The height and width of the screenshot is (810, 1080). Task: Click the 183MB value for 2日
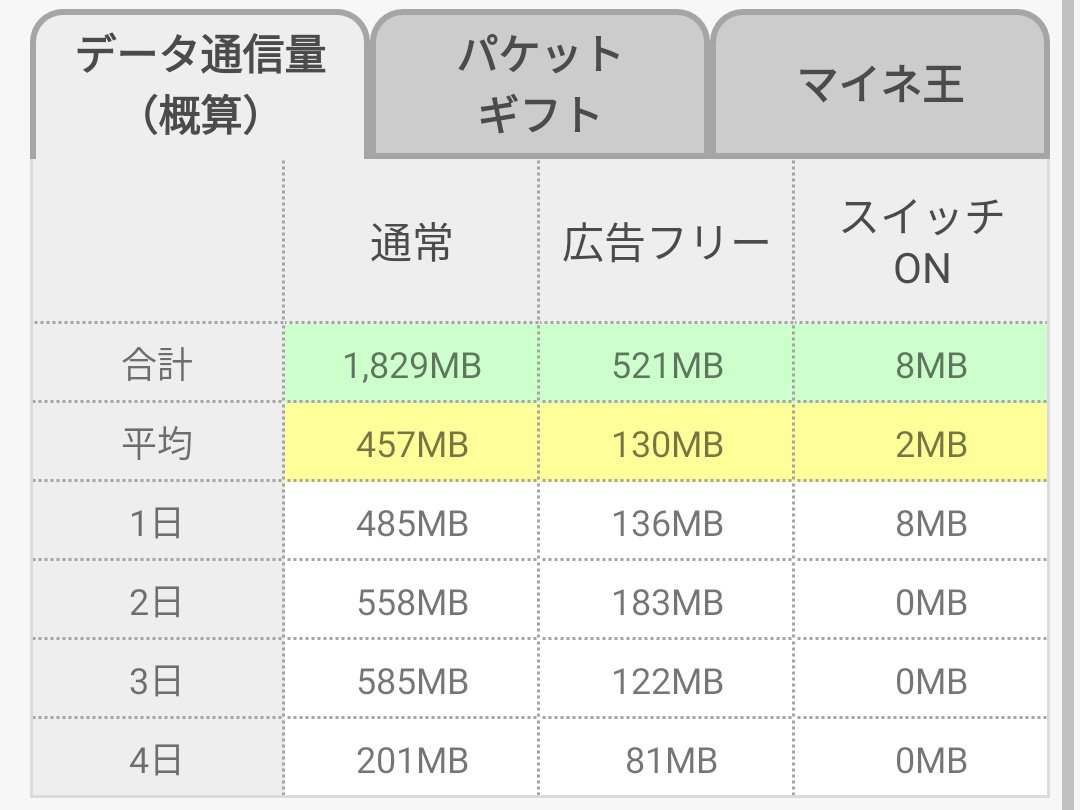(x=666, y=601)
